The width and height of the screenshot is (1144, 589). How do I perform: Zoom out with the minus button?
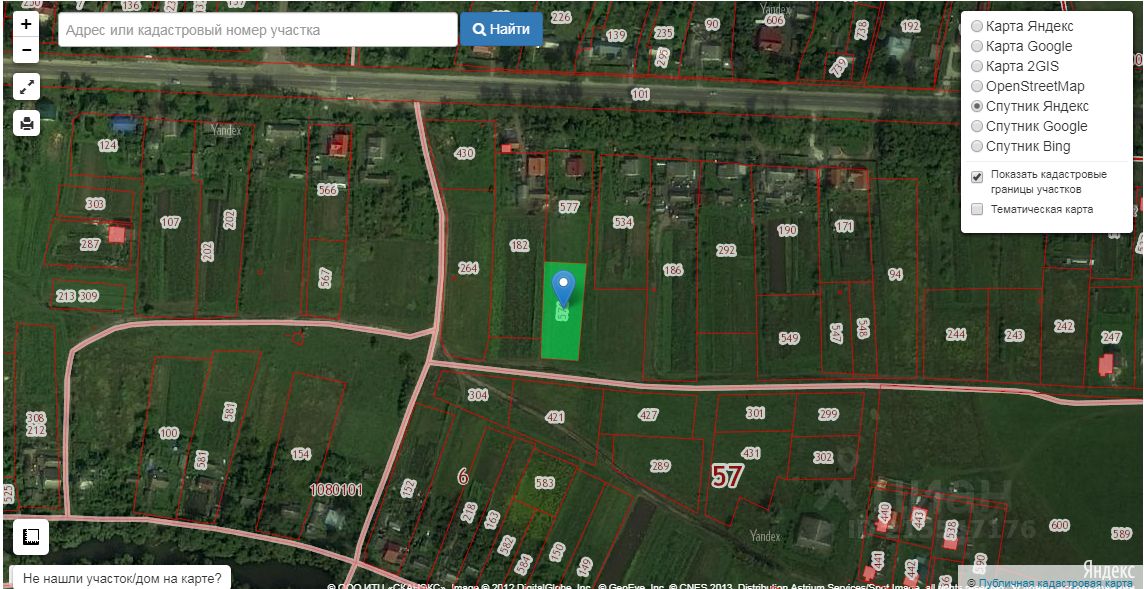pyautogui.click(x=26, y=50)
